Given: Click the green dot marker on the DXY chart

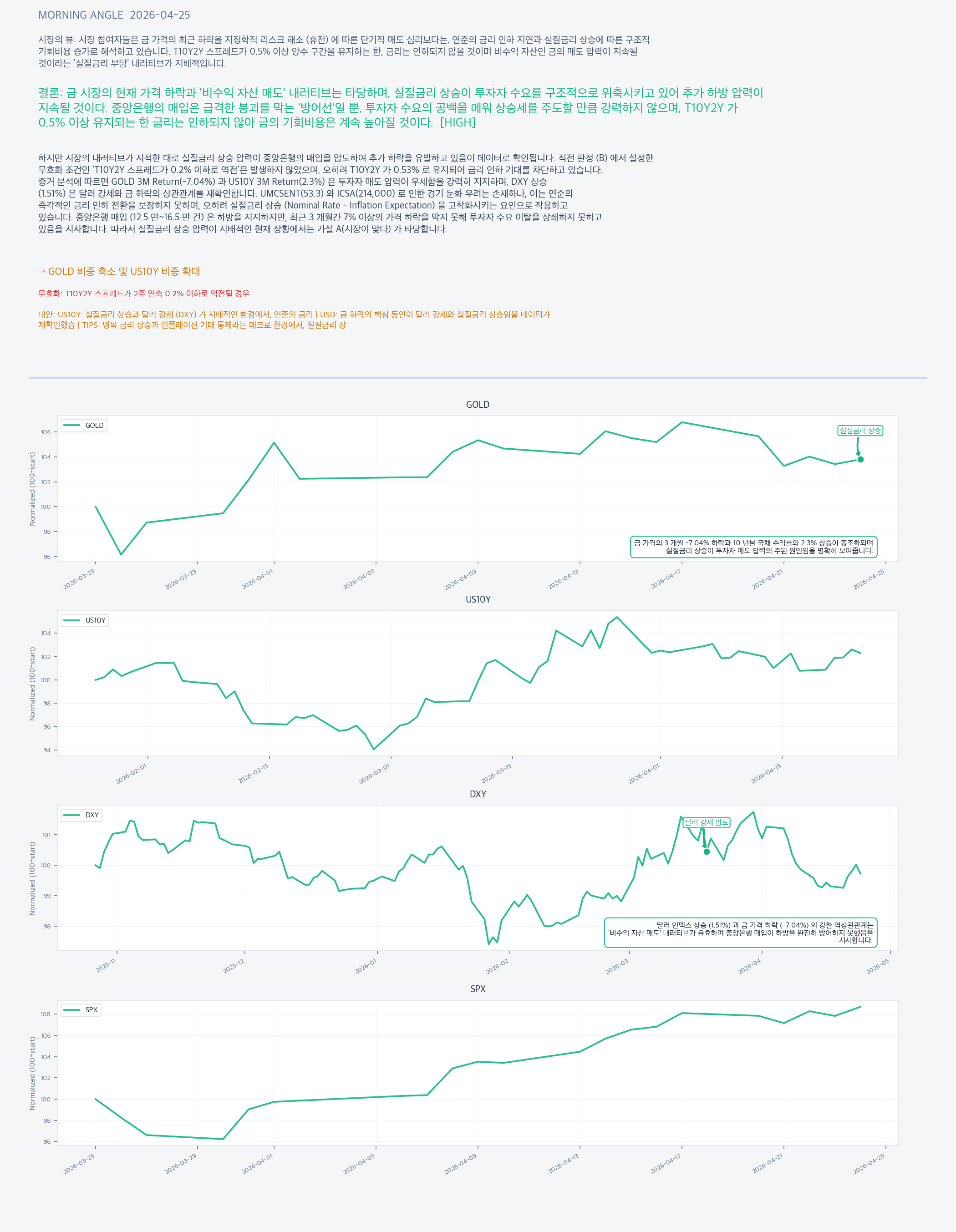Looking at the screenshot, I should tap(707, 852).
